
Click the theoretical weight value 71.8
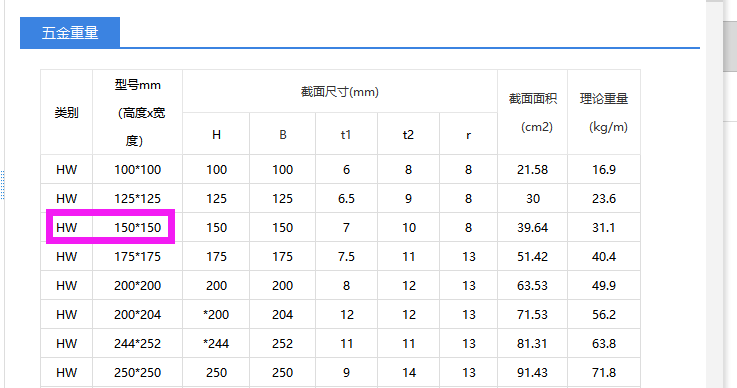click(604, 372)
